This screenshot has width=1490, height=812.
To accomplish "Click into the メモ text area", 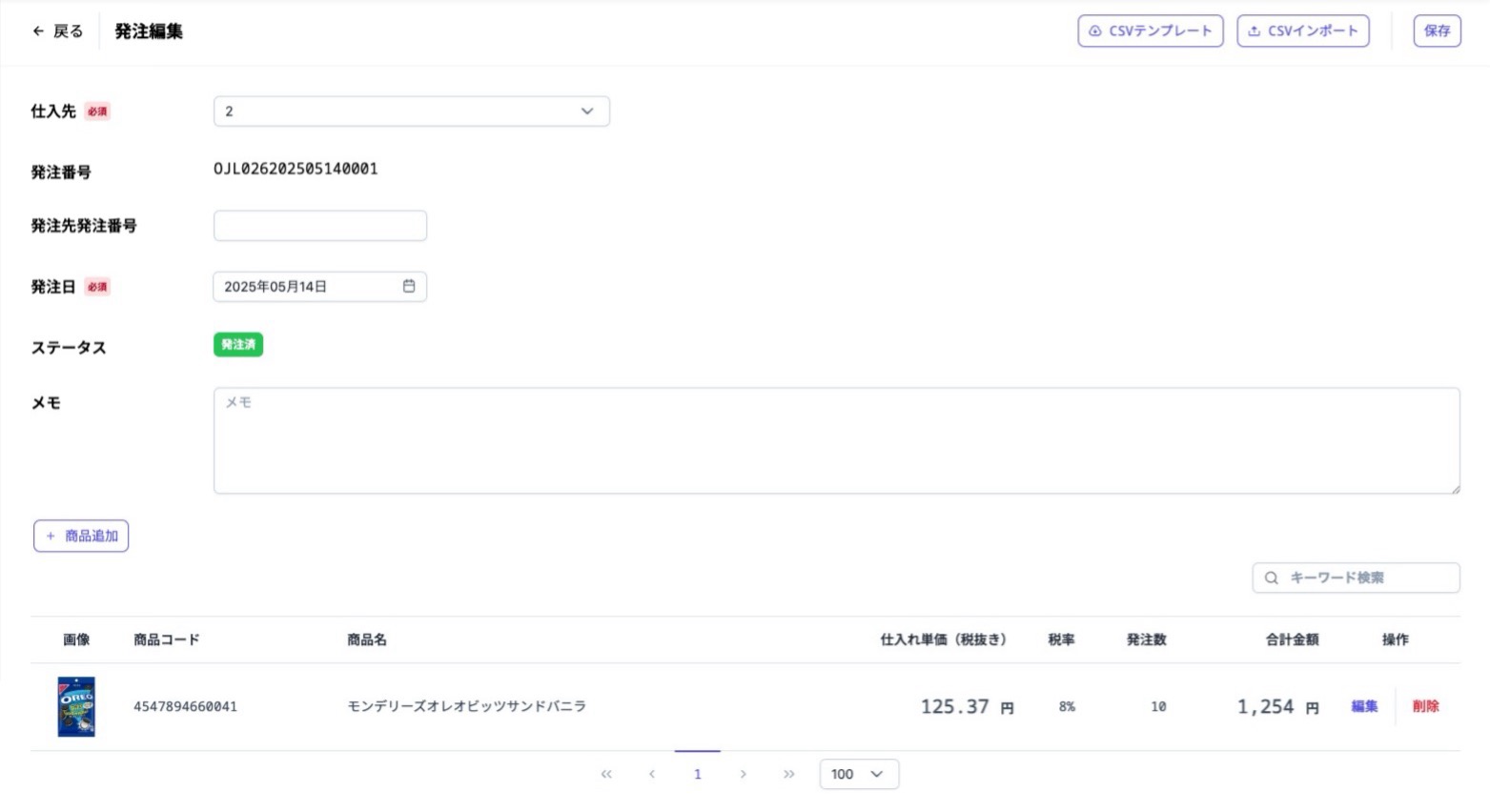I will click(x=836, y=440).
